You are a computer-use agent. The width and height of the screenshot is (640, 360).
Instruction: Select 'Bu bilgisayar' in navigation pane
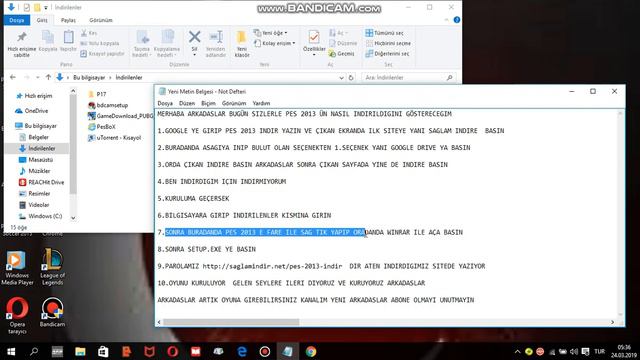(x=36, y=126)
